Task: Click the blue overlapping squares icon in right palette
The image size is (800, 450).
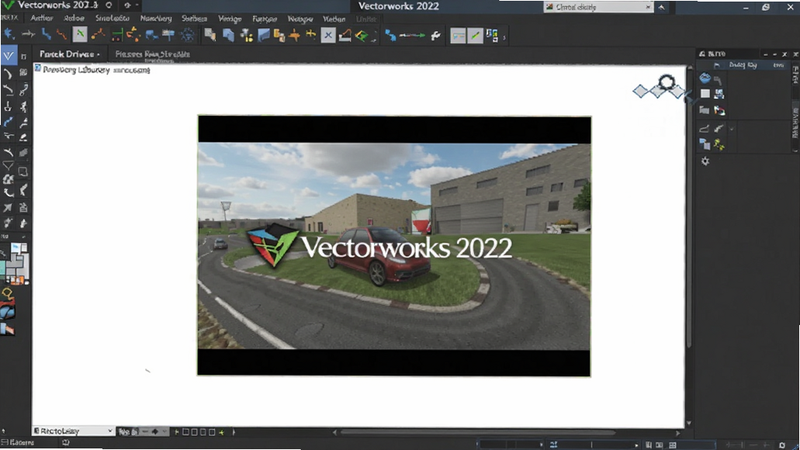Action: point(705,144)
